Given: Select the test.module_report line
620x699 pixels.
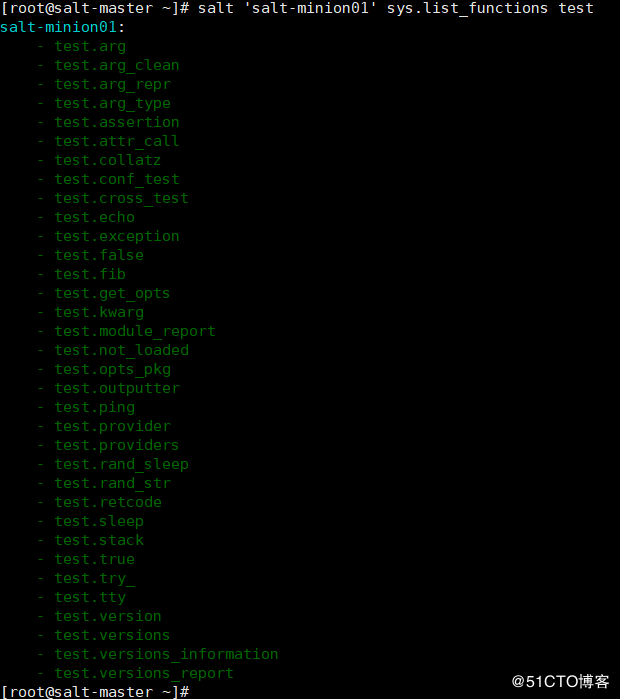Looking at the screenshot, I should (135, 331).
